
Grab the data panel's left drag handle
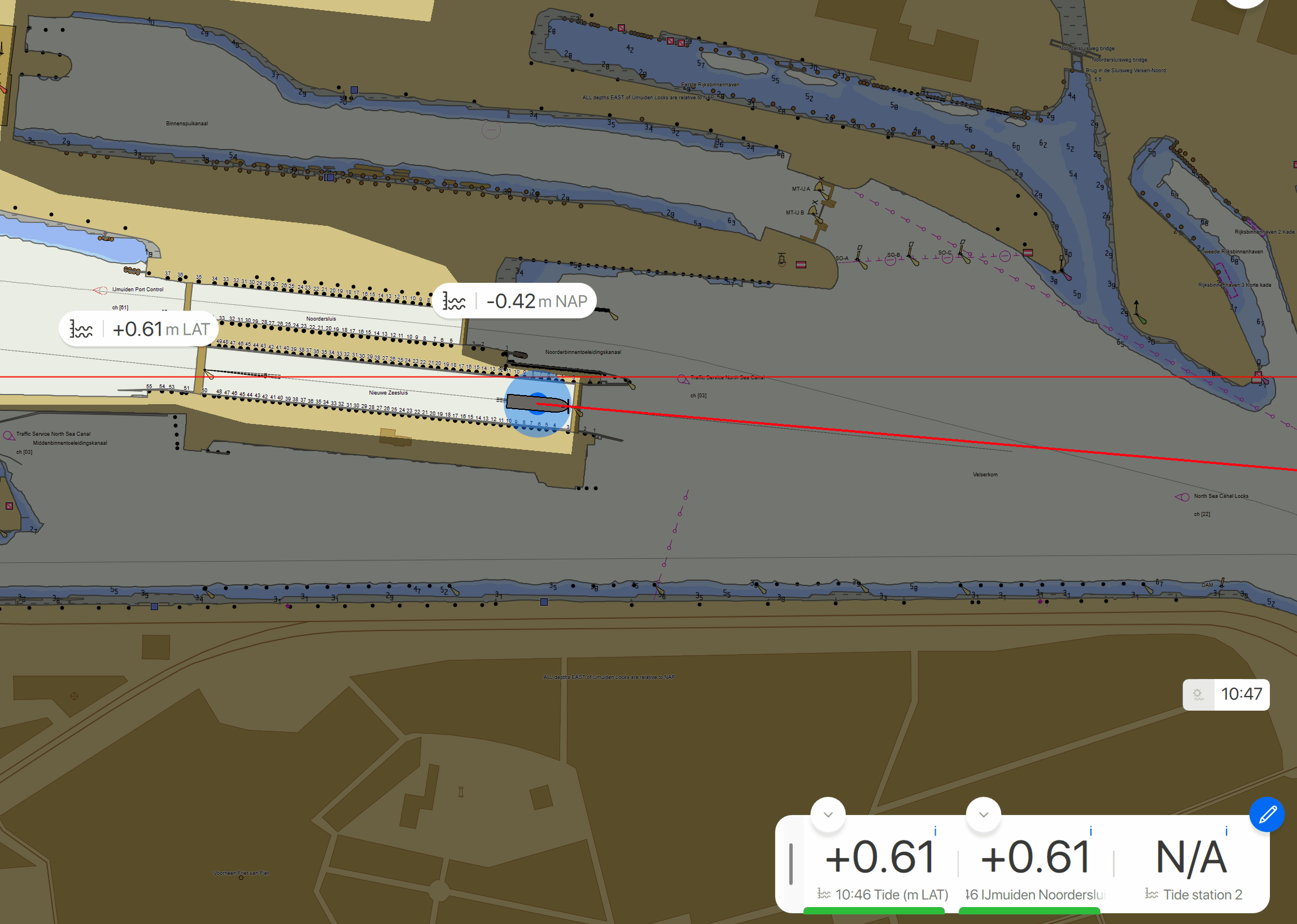(x=791, y=864)
